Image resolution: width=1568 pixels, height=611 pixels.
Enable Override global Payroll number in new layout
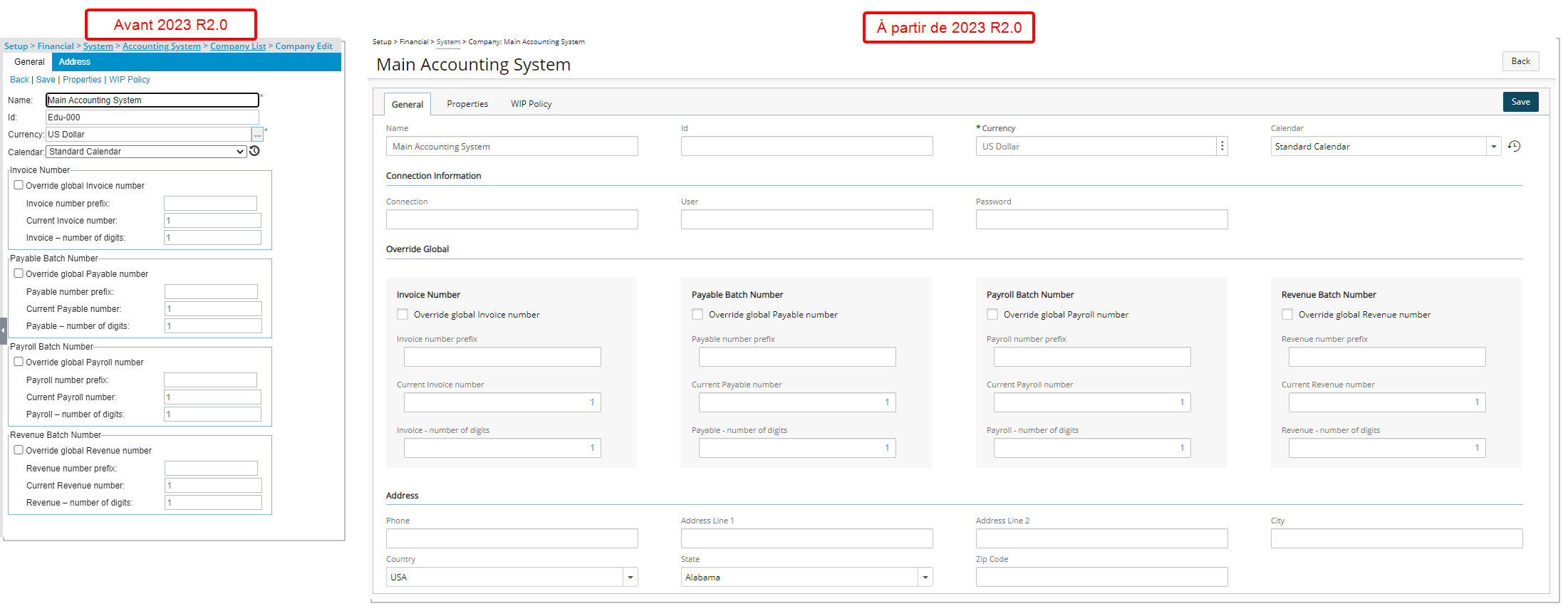[x=992, y=314]
